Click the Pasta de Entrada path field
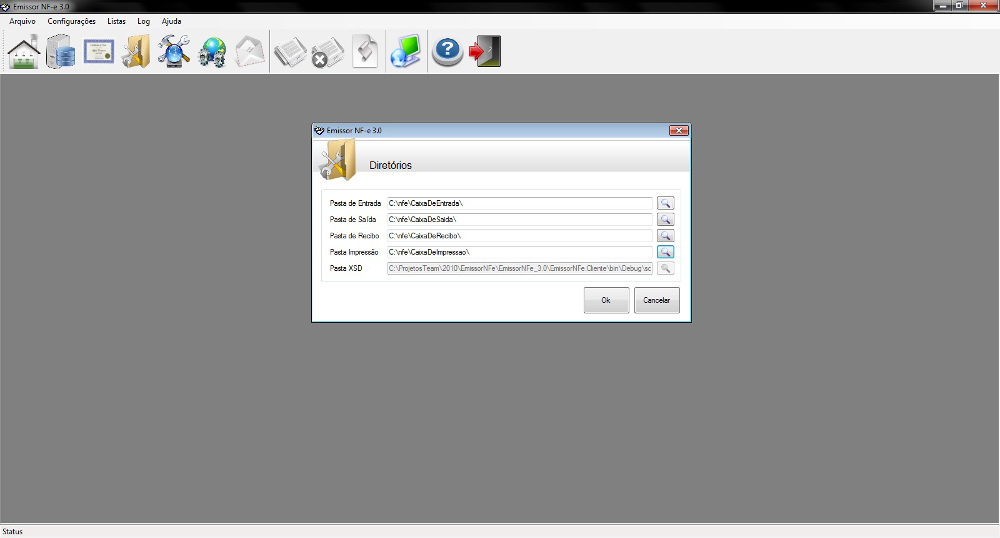This screenshot has width=1000, height=538. pyautogui.click(x=519, y=203)
